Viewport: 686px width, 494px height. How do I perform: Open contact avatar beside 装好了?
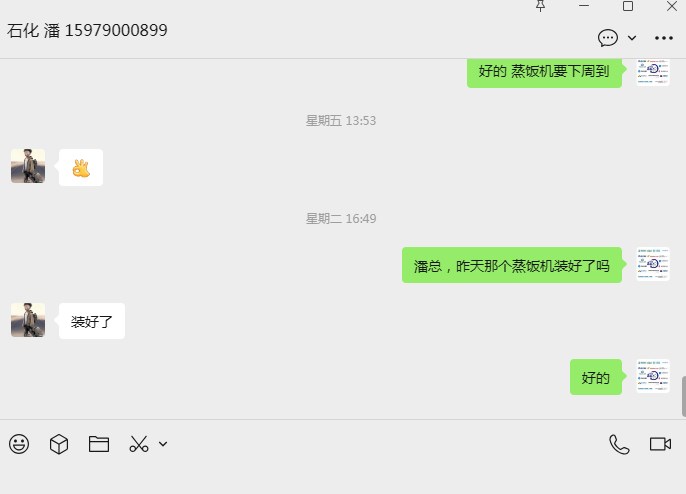click(28, 320)
